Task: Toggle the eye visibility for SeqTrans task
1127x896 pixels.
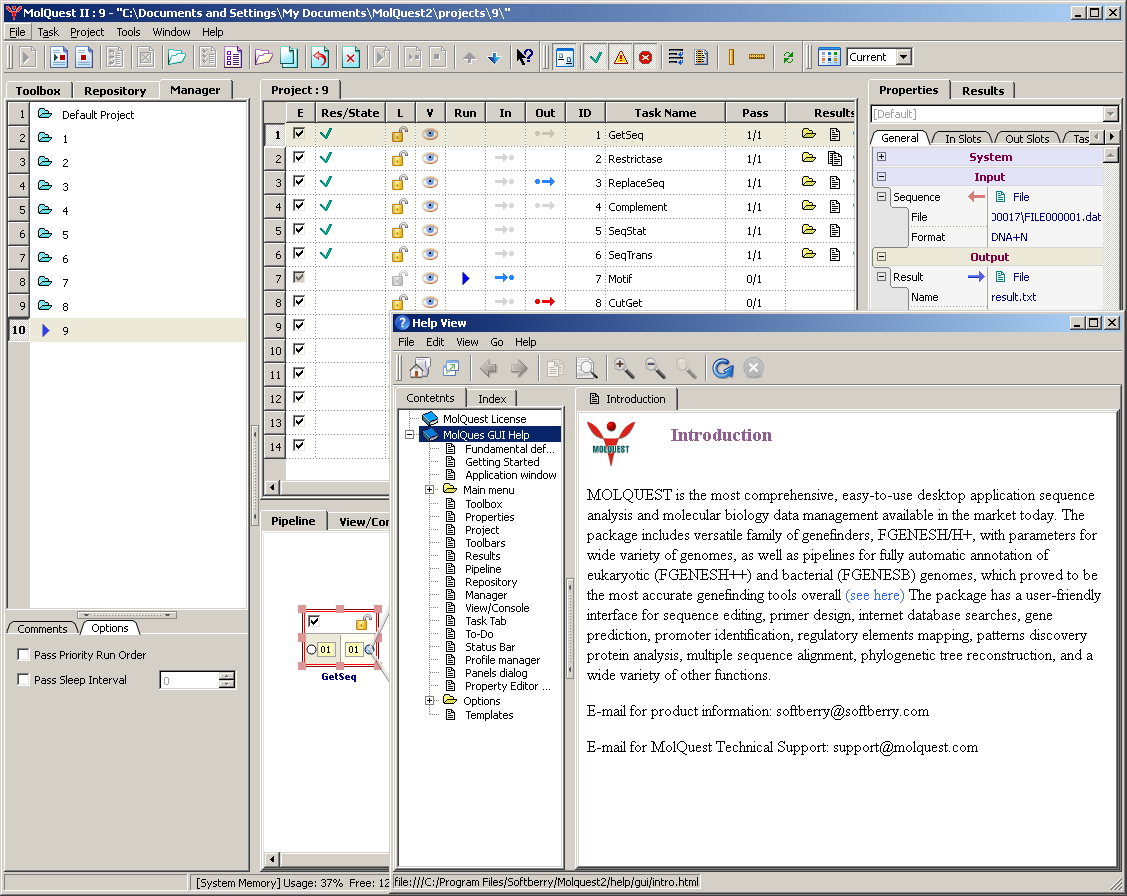Action: click(430, 254)
